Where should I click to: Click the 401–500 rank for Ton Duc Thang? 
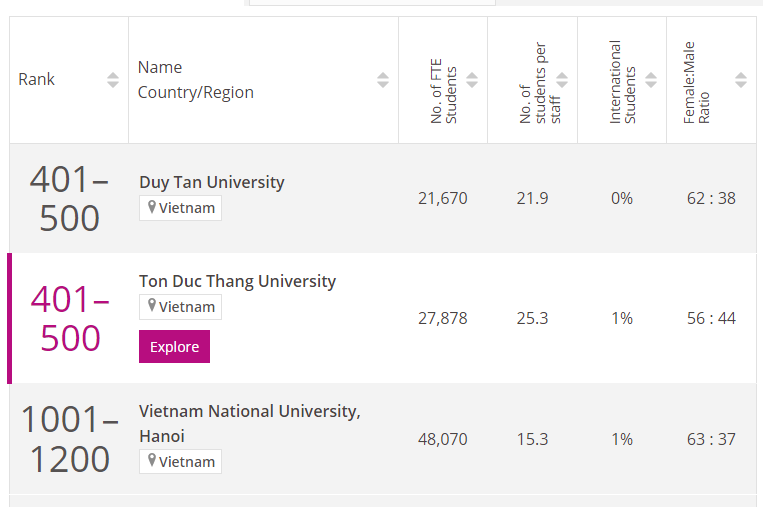pyautogui.click(x=70, y=318)
